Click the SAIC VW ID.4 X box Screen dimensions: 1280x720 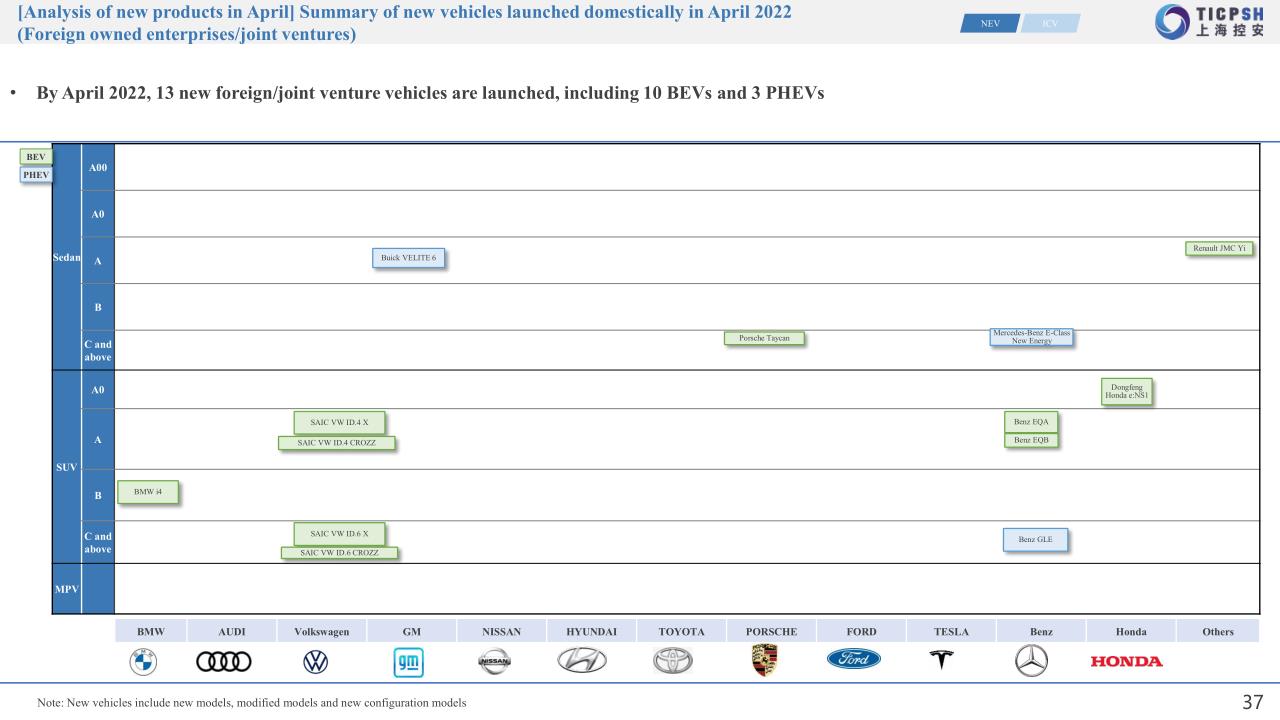coord(339,423)
